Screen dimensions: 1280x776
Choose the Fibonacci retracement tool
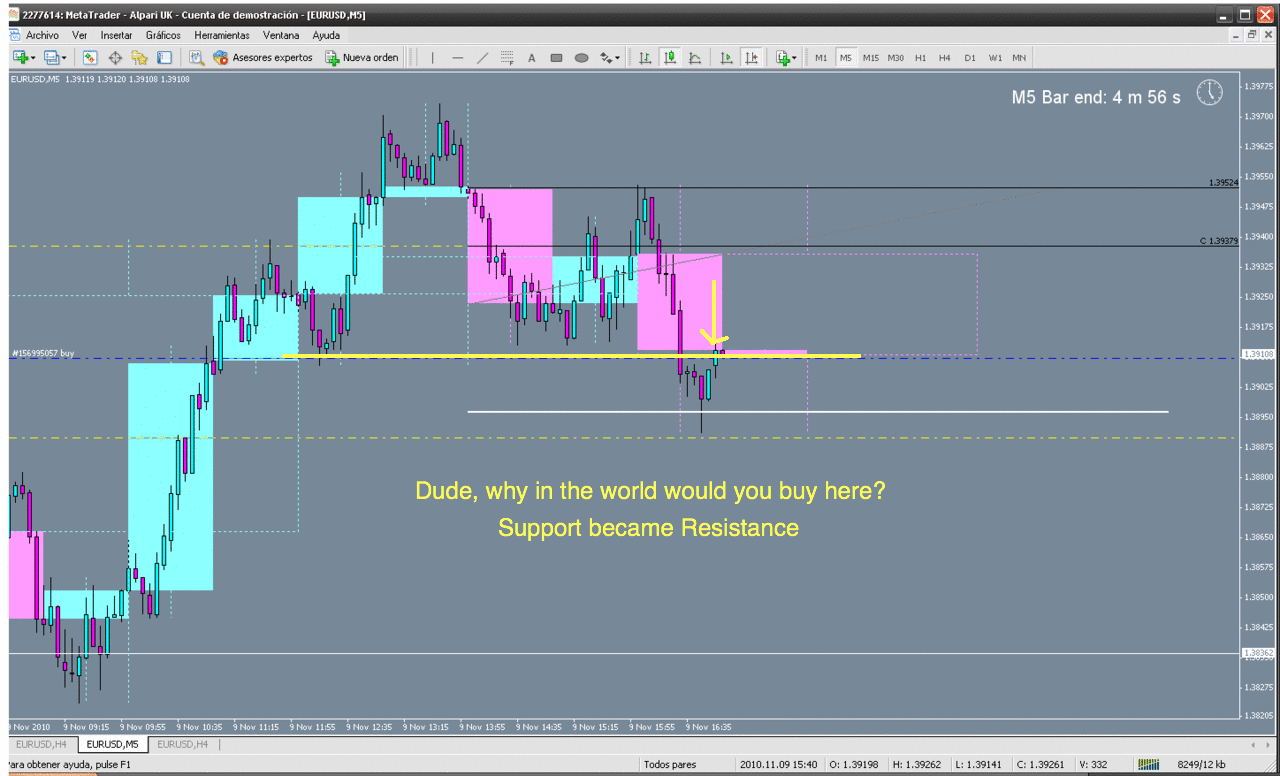click(x=507, y=58)
